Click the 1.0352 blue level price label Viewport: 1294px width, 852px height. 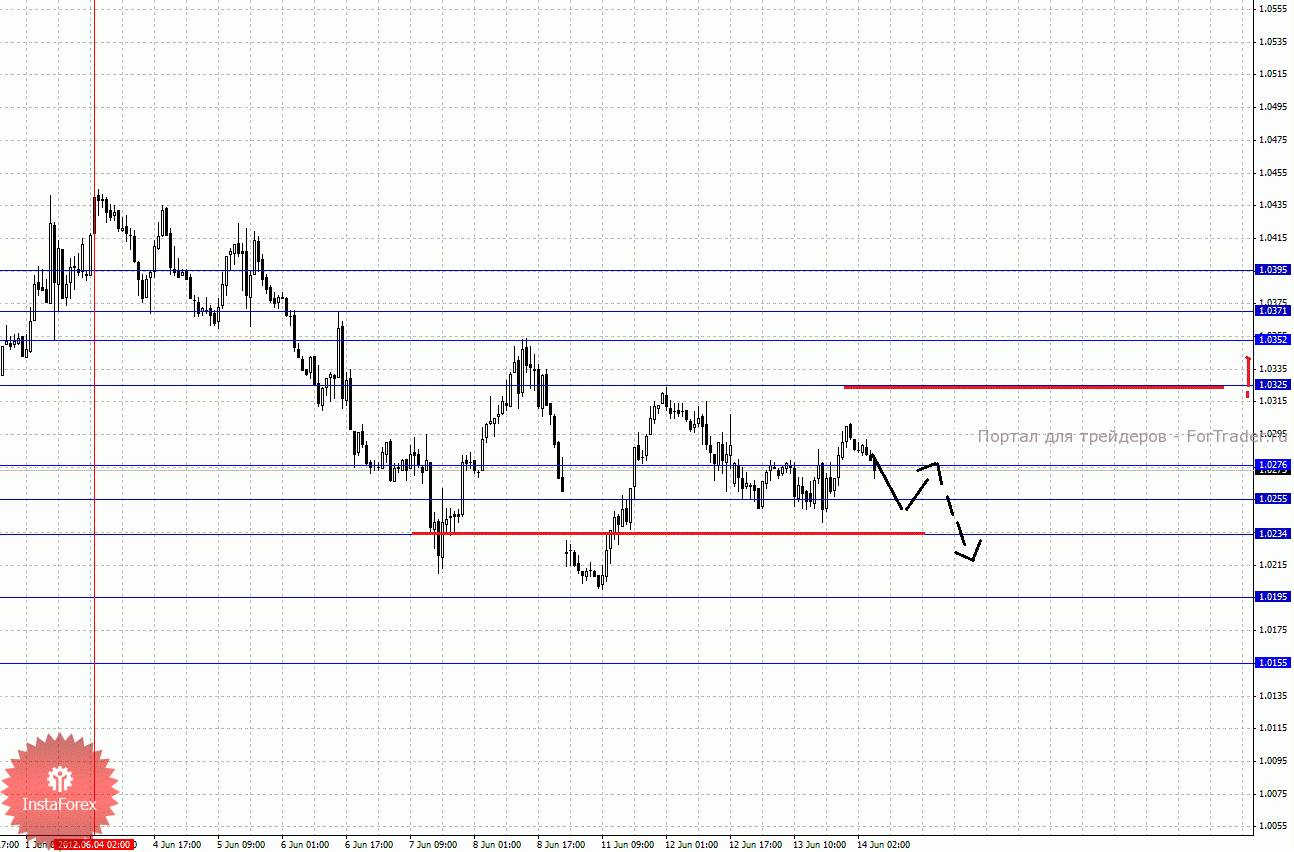(x=1274, y=340)
